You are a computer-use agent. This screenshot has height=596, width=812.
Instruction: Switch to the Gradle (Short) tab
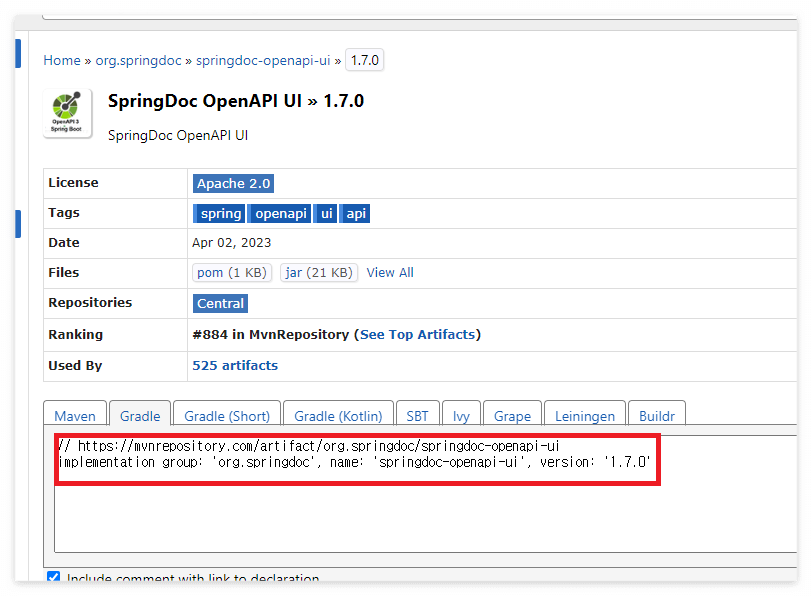click(227, 415)
